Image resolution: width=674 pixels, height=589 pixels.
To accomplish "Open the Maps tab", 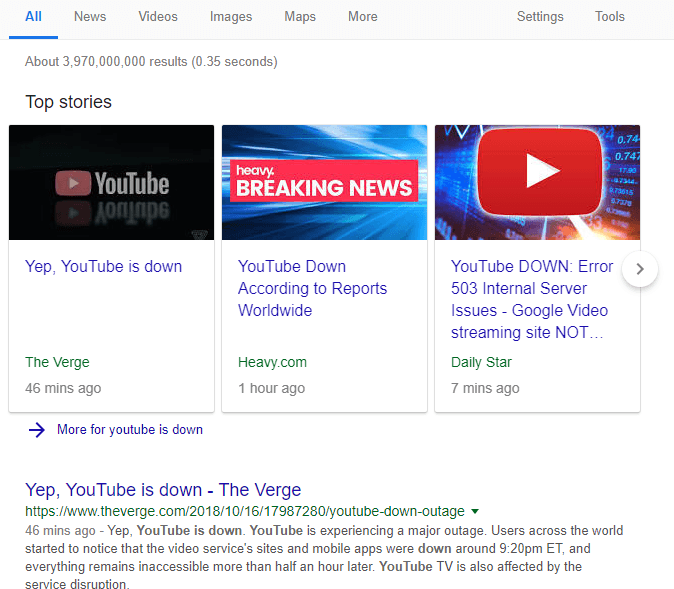I will 300,17.
